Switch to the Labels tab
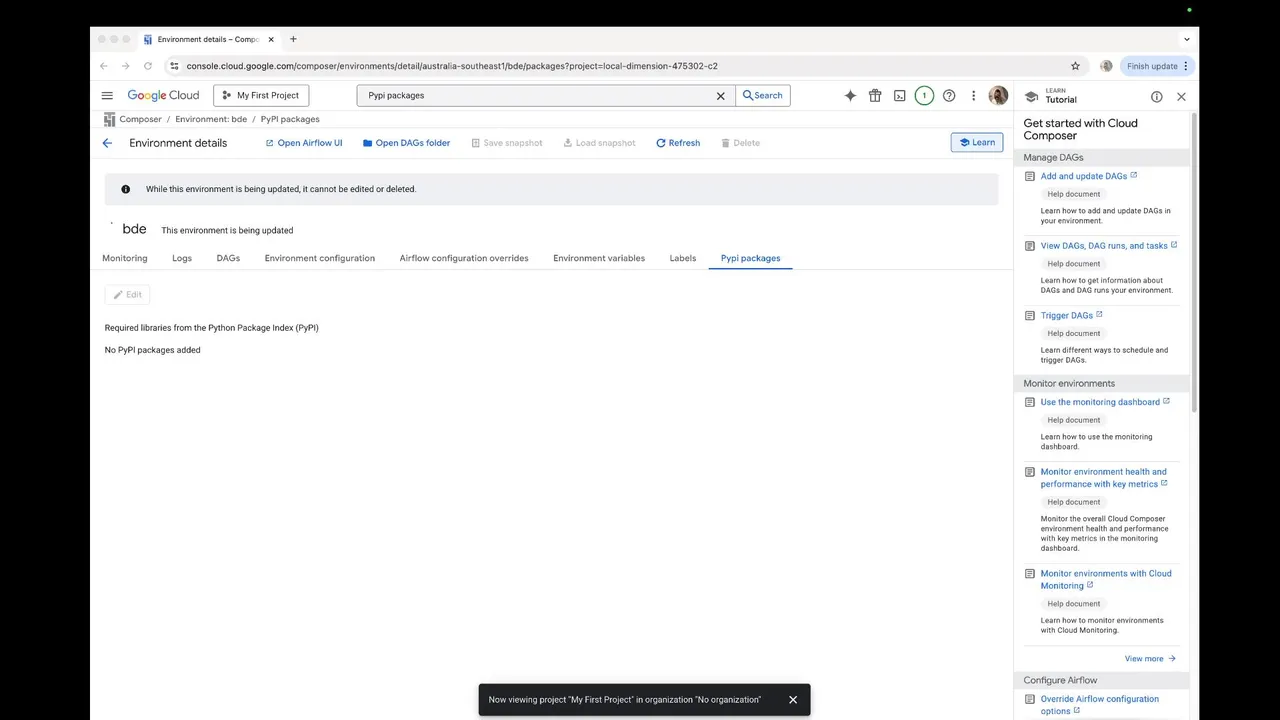Viewport: 1280px width, 720px height. coord(683,258)
